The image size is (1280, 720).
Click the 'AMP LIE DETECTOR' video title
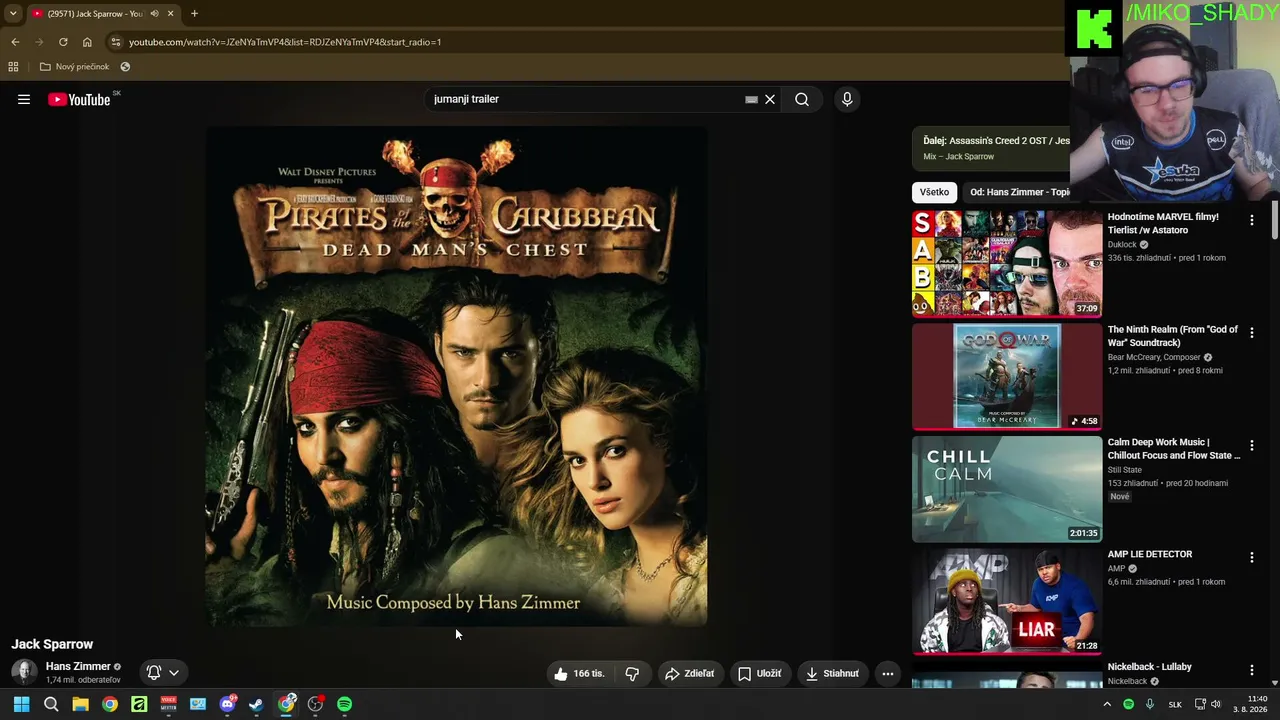pyautogui.click(x=1150, y=554)
